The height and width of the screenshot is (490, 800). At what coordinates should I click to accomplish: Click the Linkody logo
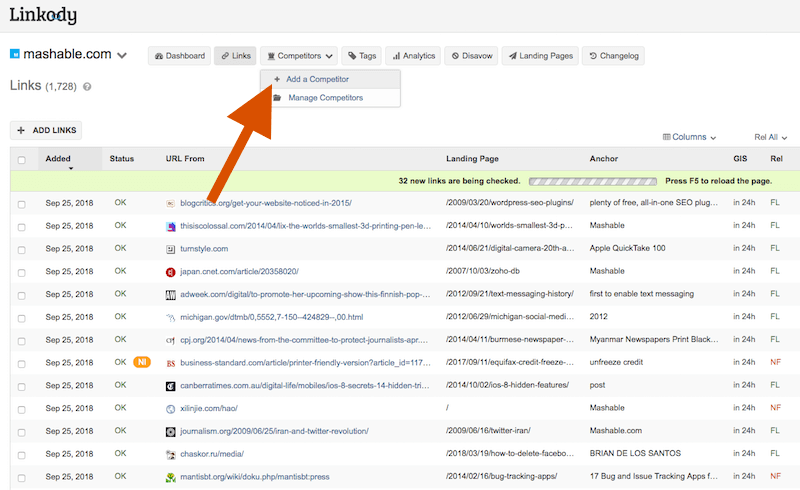[x=43, y=15]
